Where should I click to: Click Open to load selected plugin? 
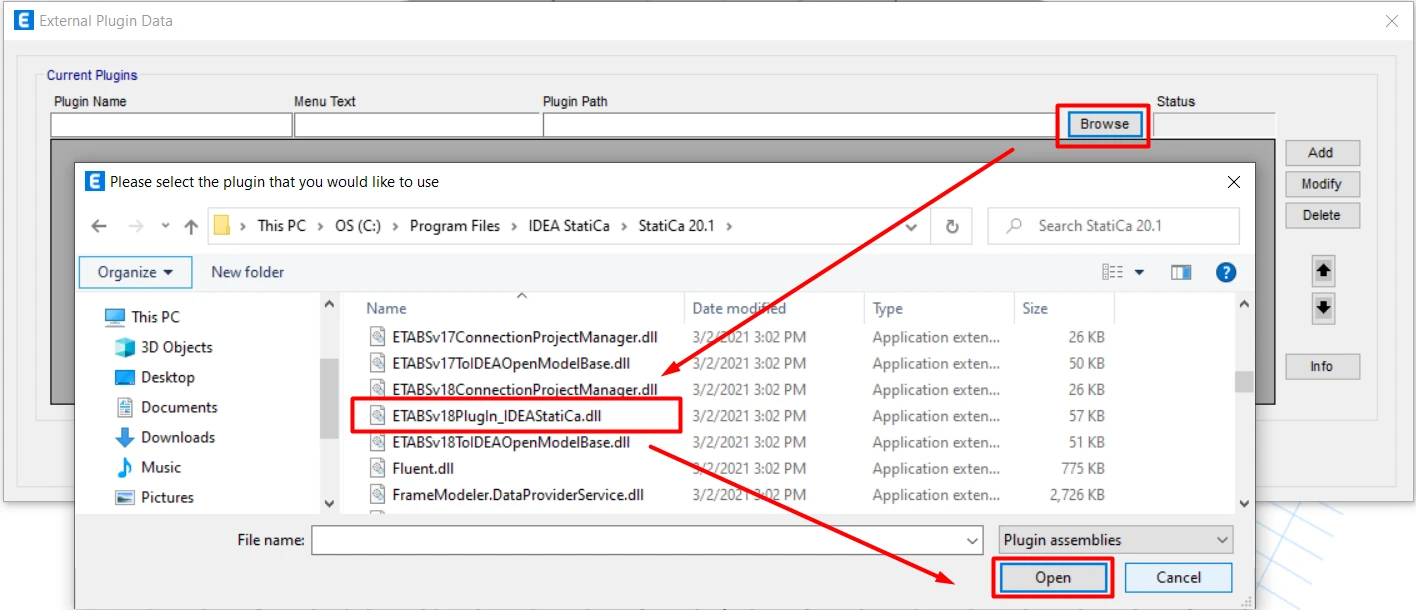tap(1052, 577)
